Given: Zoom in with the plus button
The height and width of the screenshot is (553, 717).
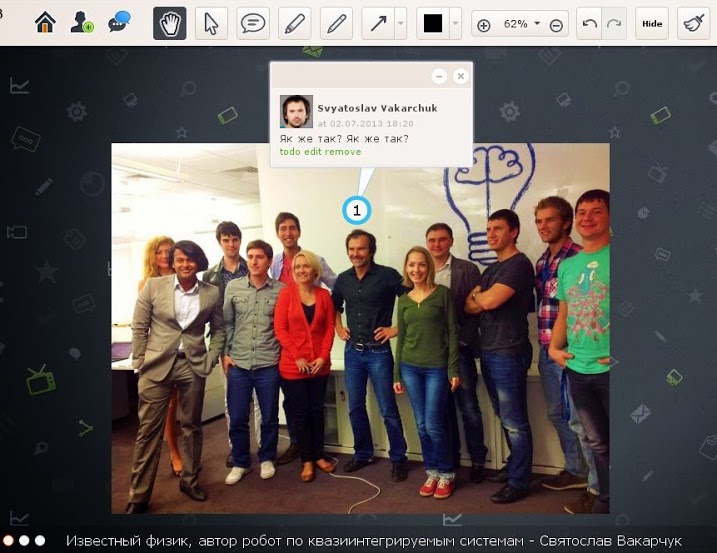Looking at the screenshot, I should pyautogui.click(x=483, y=25).
